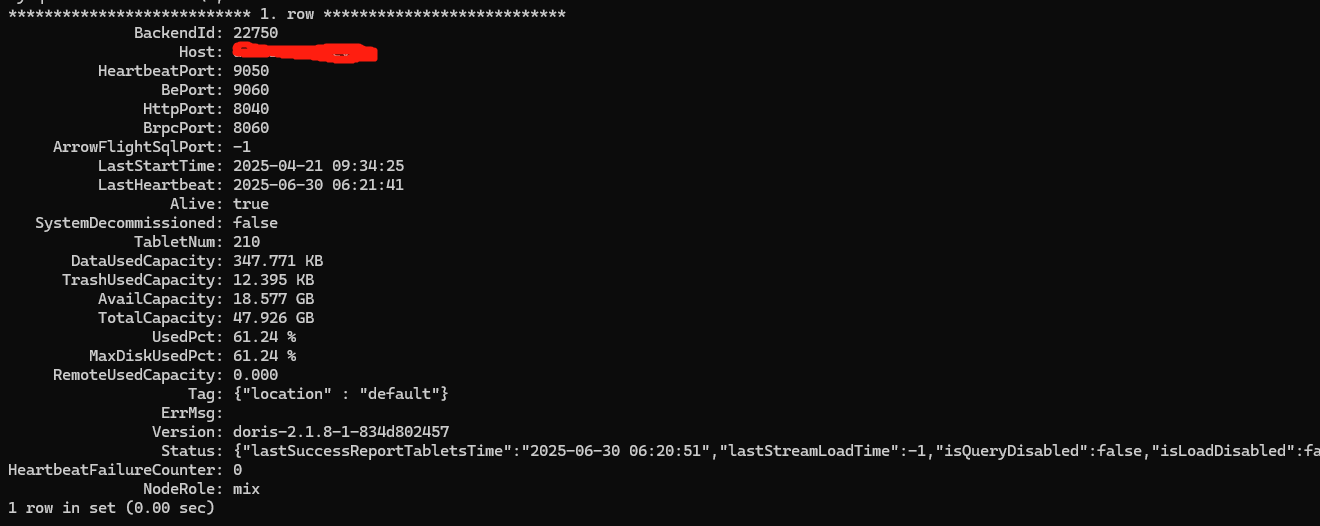Click the TrashUsedCapacity value 12.395 KB
This screenshot has width=1320, height=526.
(273, 280)
